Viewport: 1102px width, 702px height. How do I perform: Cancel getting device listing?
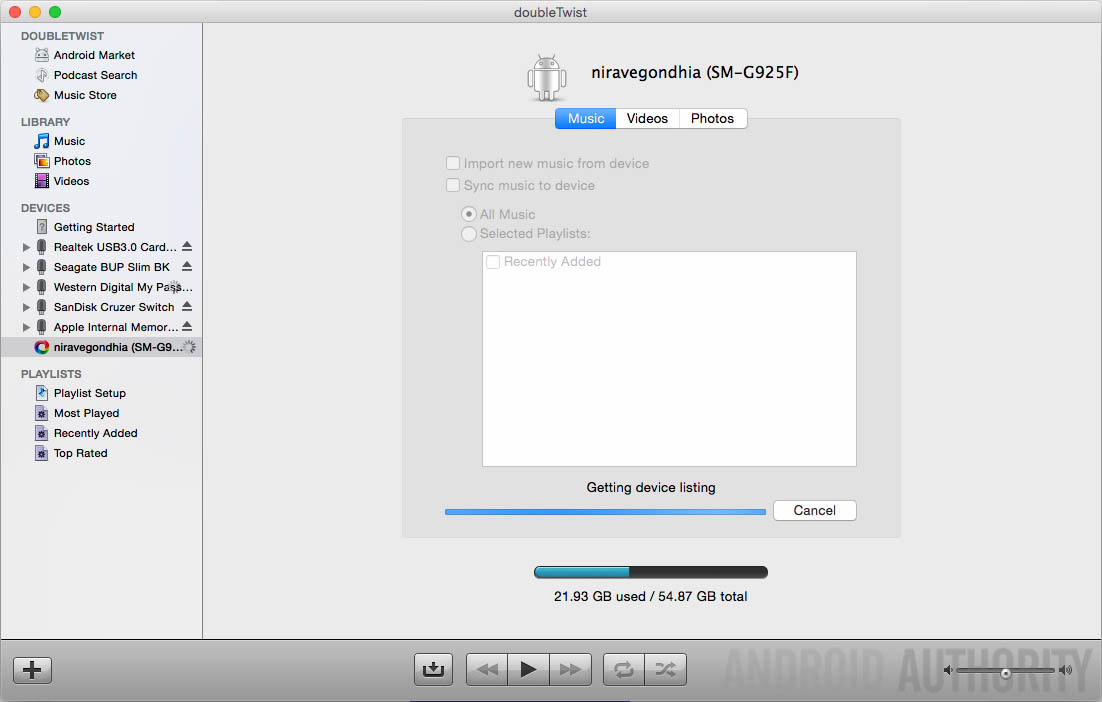[x=815, y=510]
